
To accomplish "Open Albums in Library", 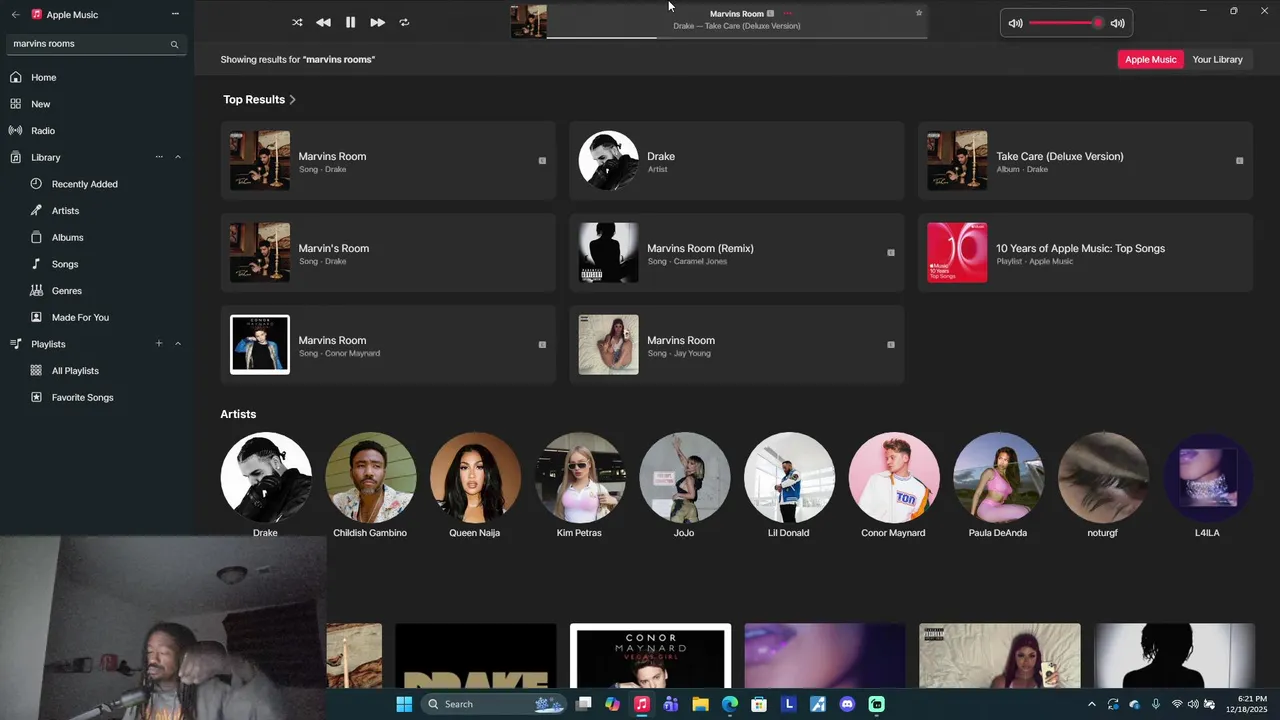I will click(x=67, y=238).
